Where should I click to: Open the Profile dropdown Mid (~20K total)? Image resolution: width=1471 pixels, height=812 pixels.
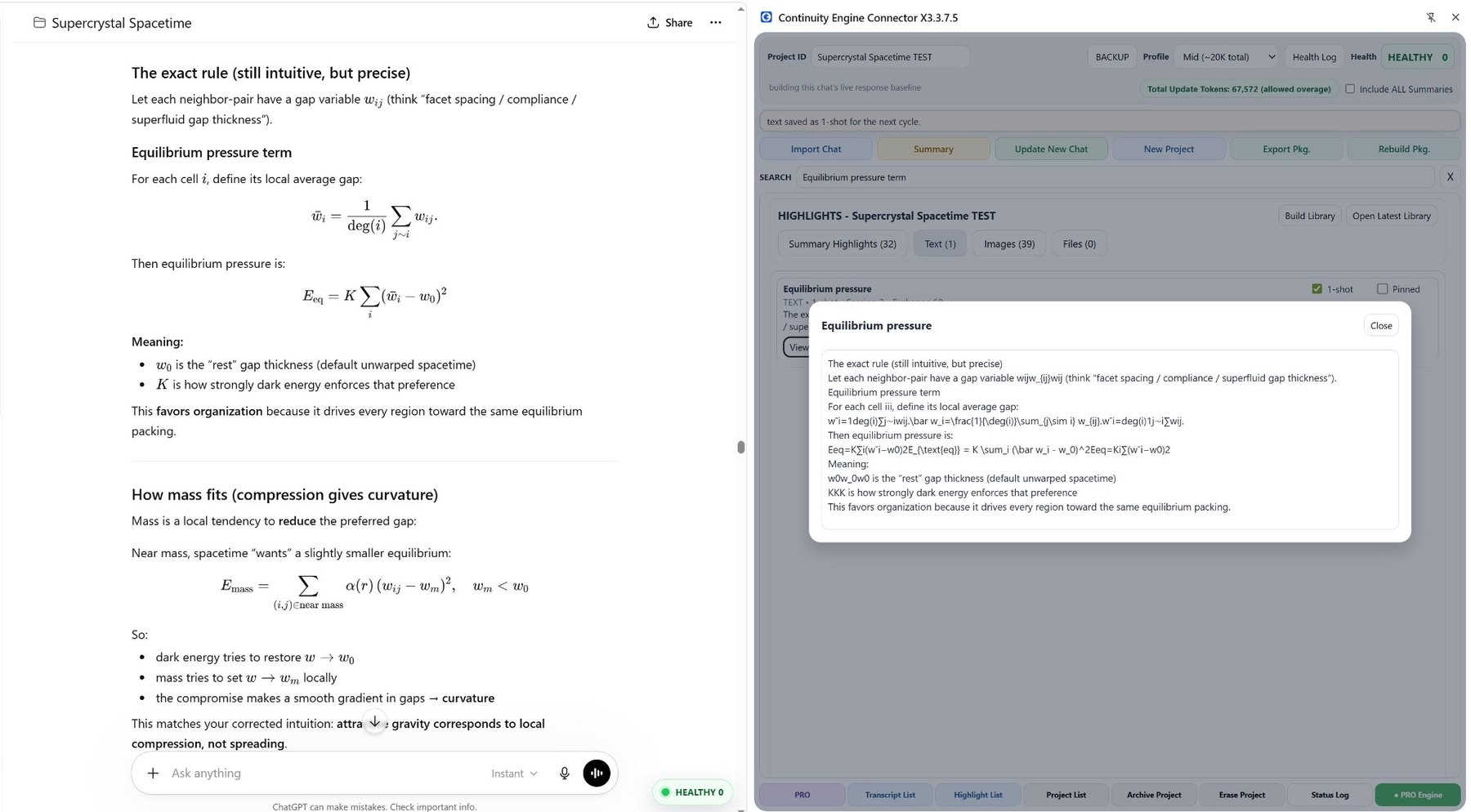pos(1227,57)
